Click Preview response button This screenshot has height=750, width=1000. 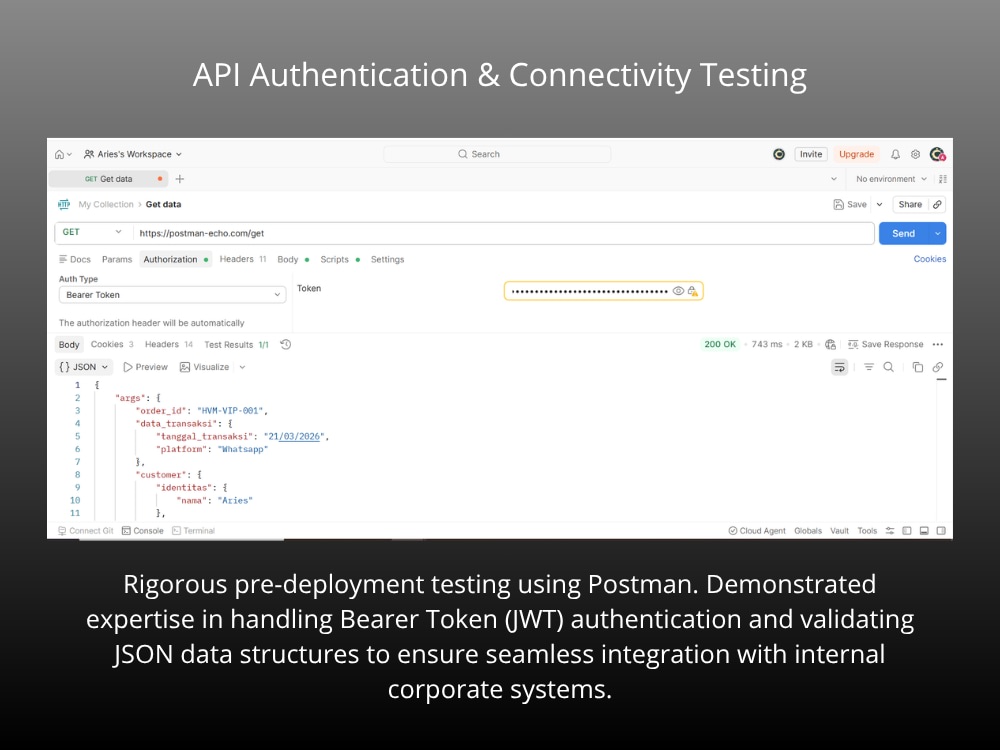coord(145,367)
